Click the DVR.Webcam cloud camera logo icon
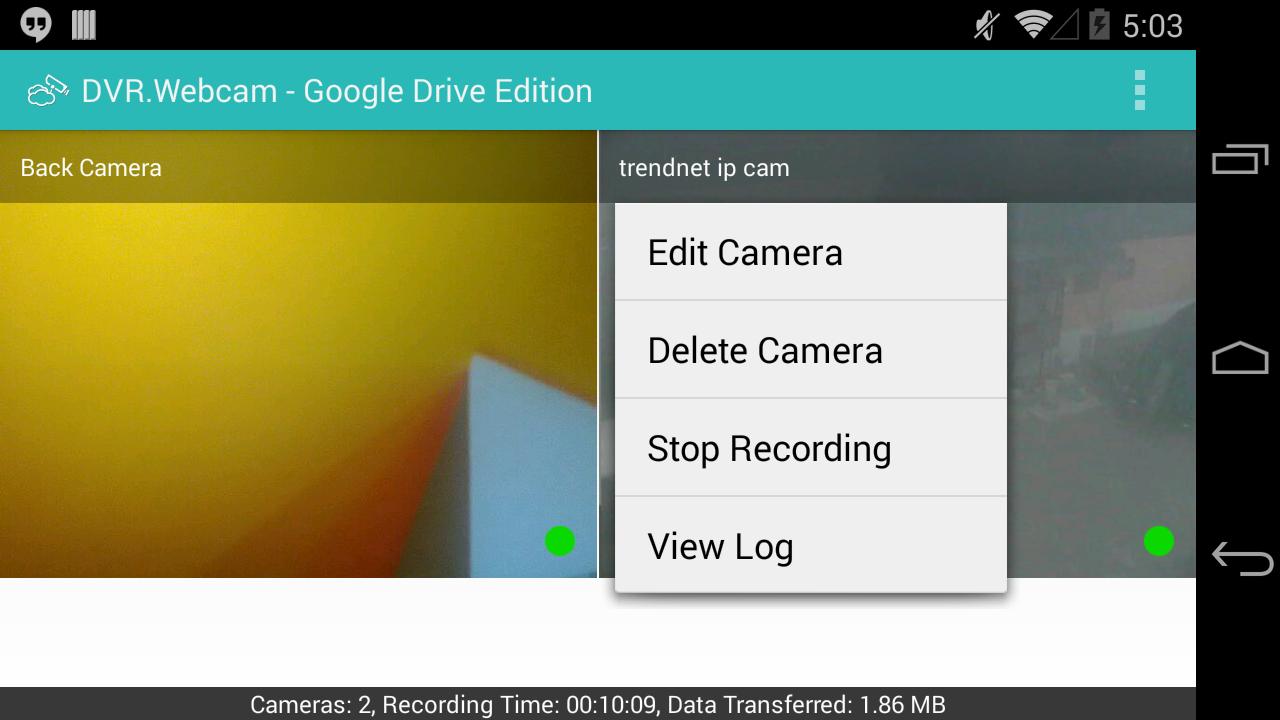 click(45, 90)
